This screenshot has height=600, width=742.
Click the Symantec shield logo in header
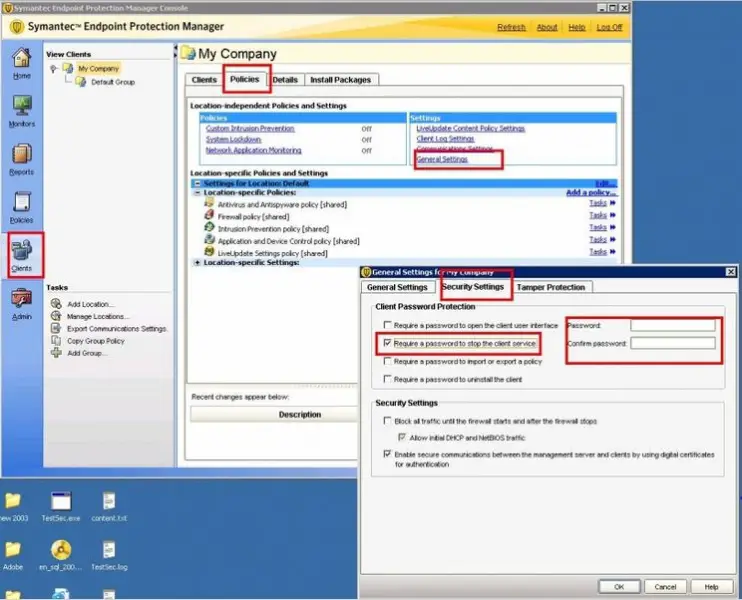point(17,27)
